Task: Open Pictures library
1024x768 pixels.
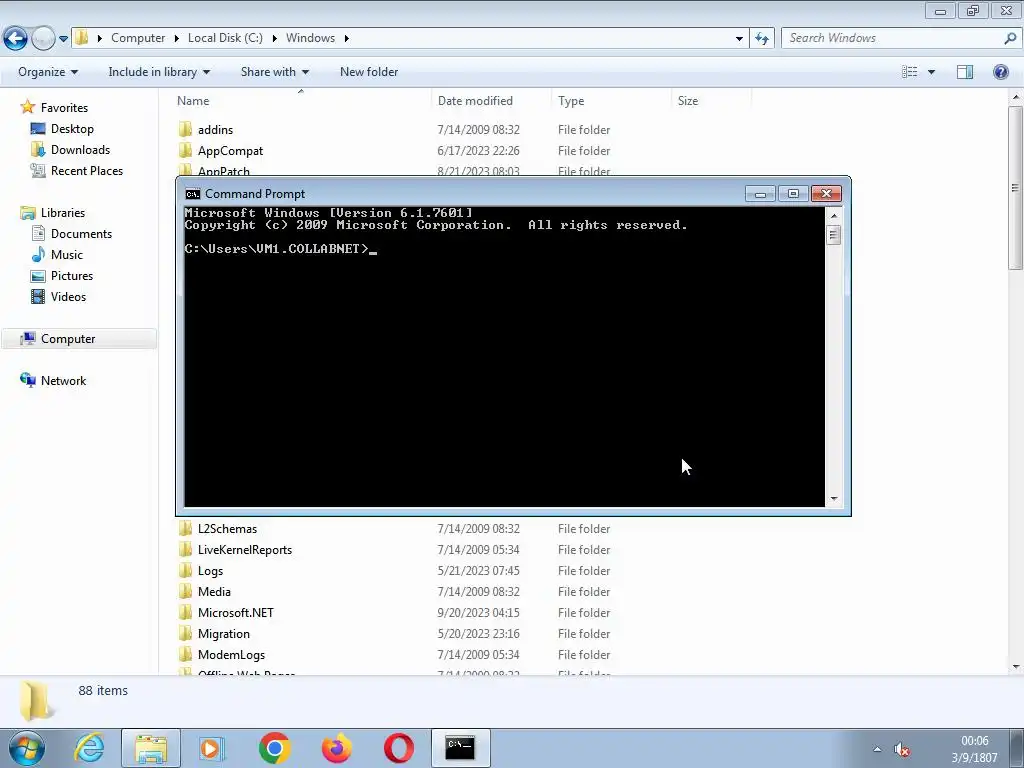Action: [x=72, y=276]
